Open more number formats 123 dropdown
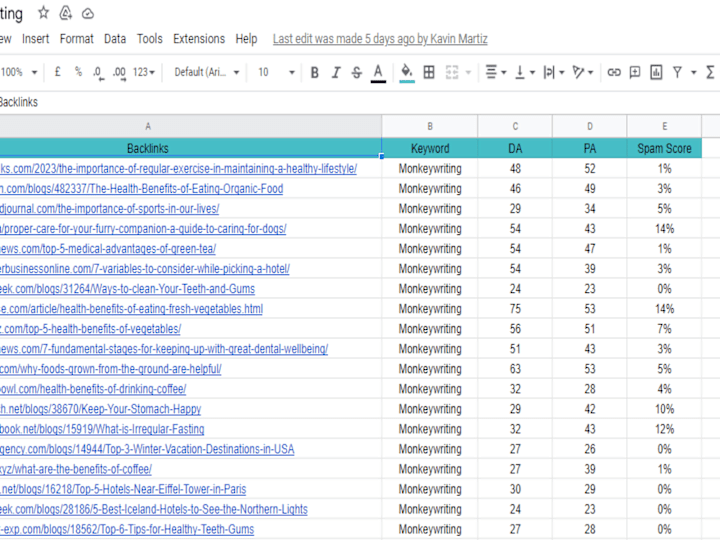Image resolution: width=720 pixels, height=540 pixels. (x=144, y=72)
